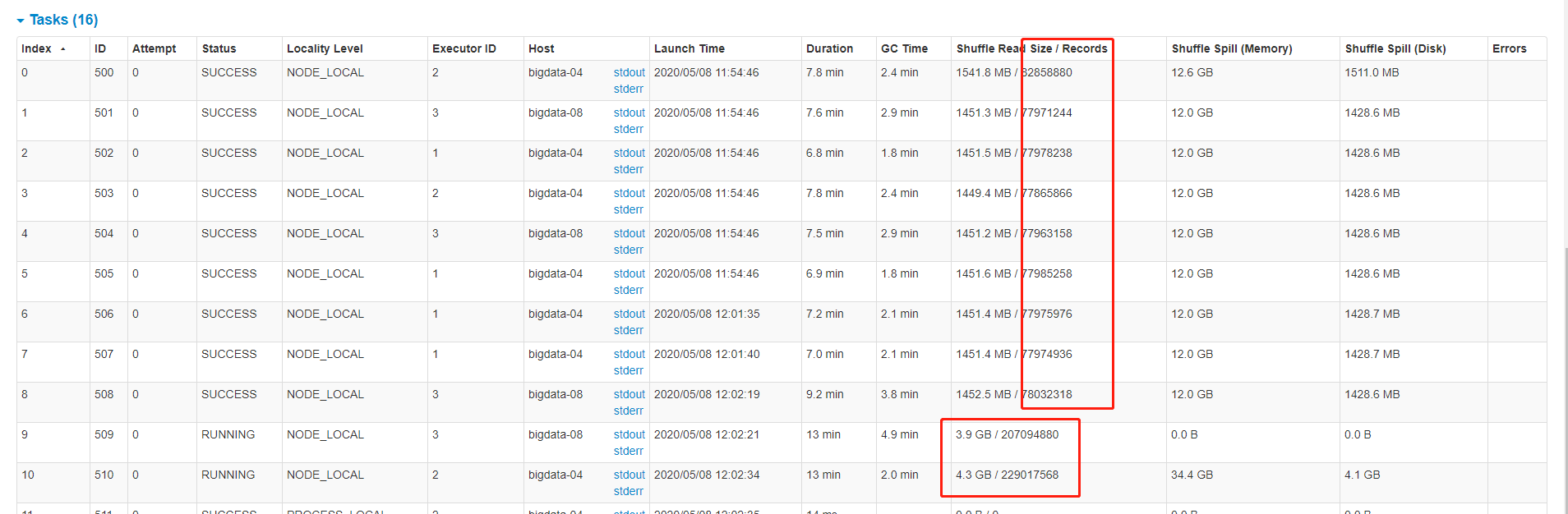Sort table by Status header
This screenshot has height=514, width=1568.
219,48
